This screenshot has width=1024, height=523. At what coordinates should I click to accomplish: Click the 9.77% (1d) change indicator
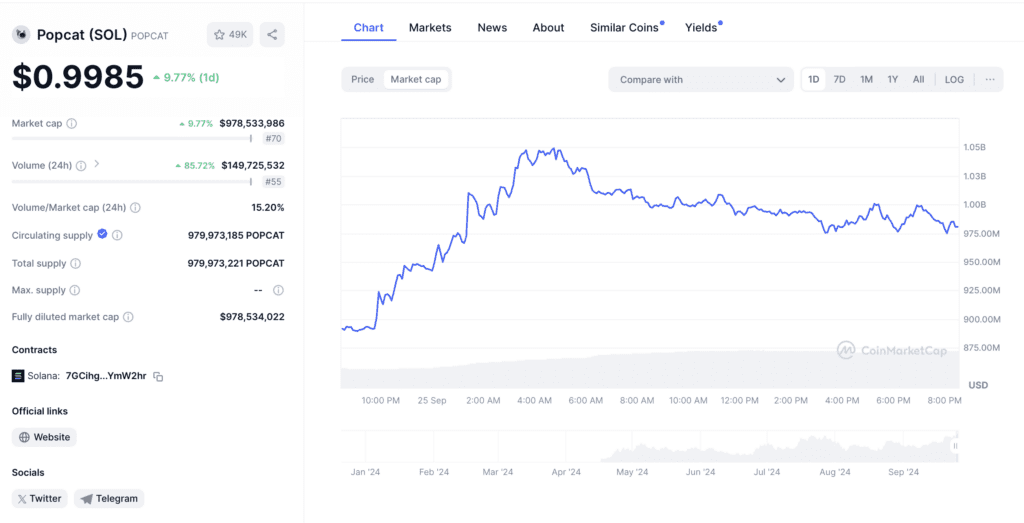pyautogui.click(x=186, y=78)
